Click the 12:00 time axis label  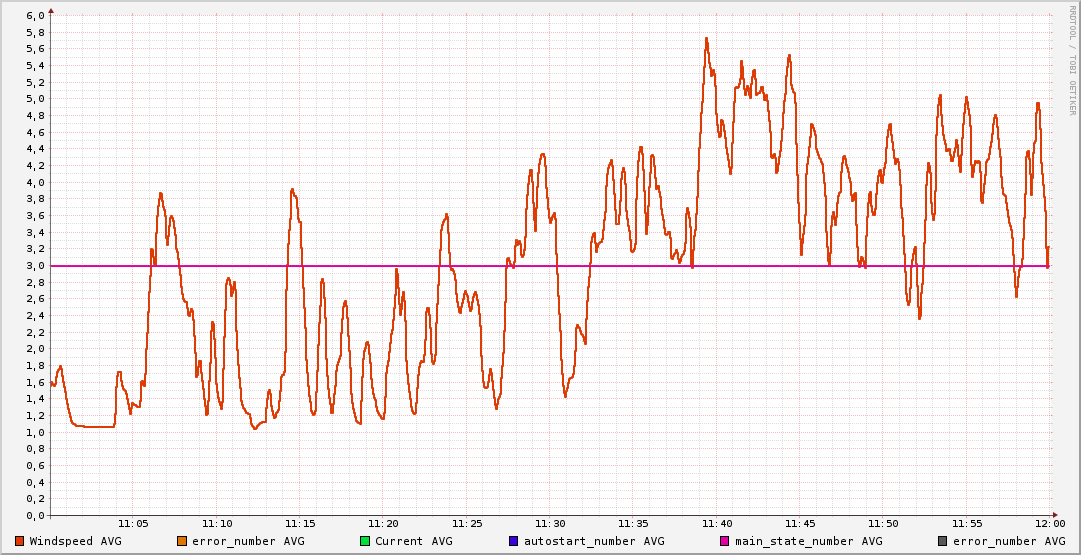coord(1050,524)
